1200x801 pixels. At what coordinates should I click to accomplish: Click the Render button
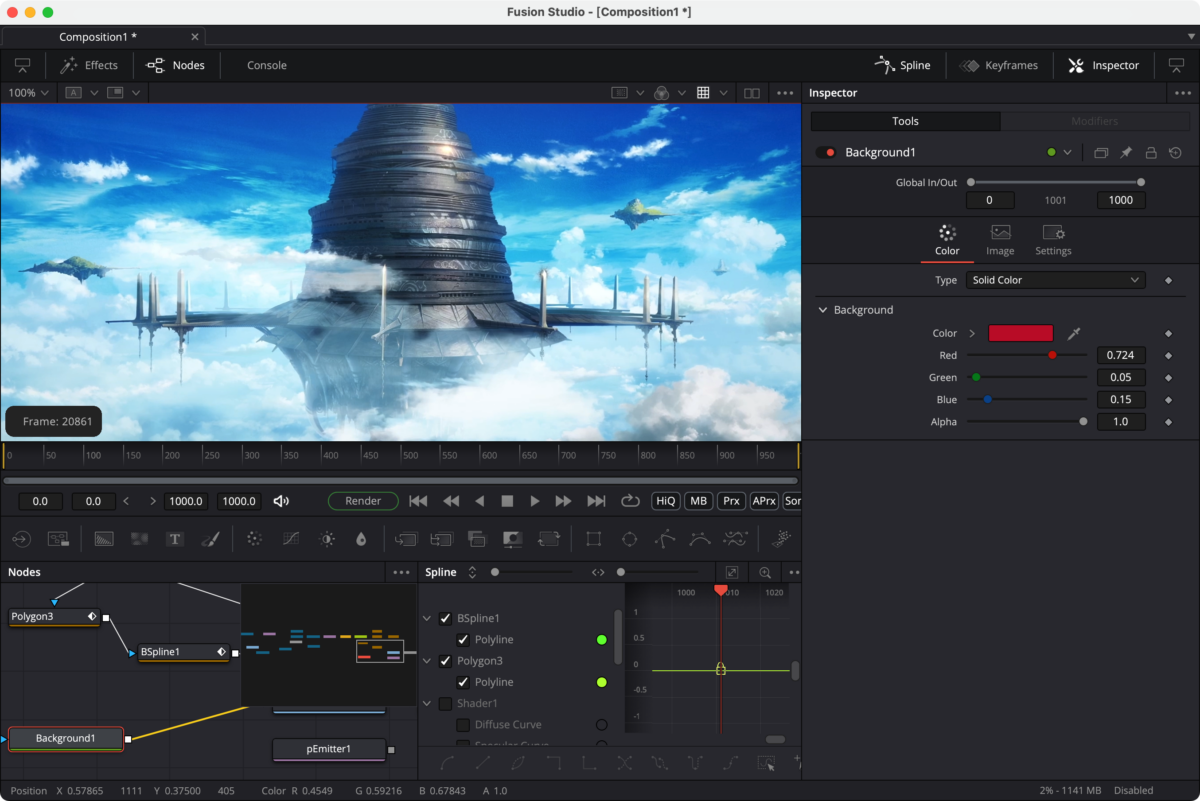tap(363, 501)
